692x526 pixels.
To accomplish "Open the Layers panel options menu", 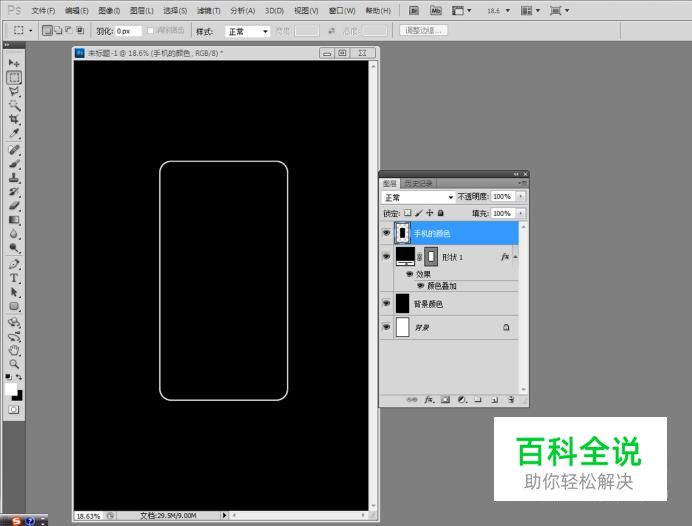I will pos(523,183).
